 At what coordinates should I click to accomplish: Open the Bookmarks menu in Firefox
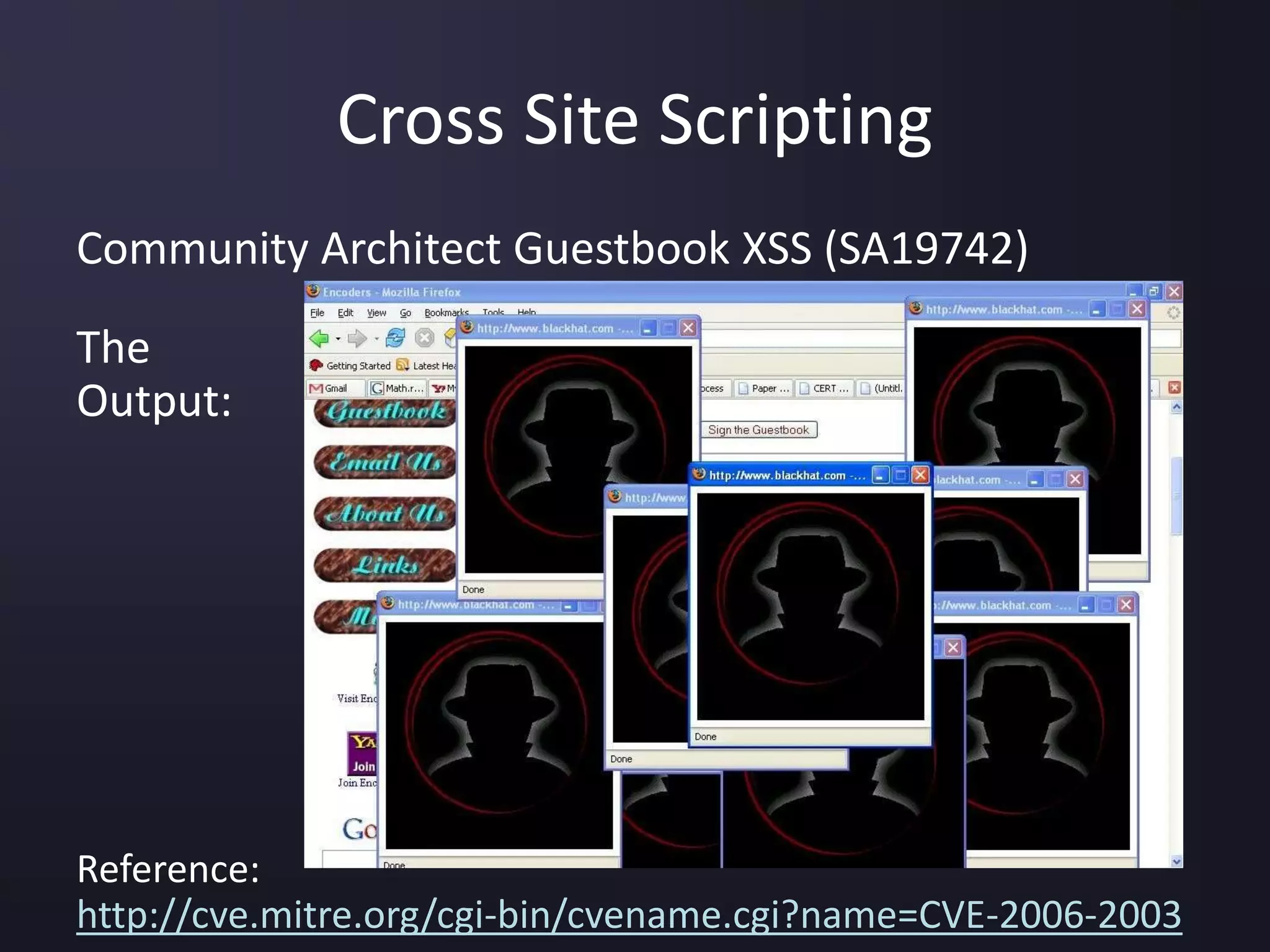[x=446, y=313]
